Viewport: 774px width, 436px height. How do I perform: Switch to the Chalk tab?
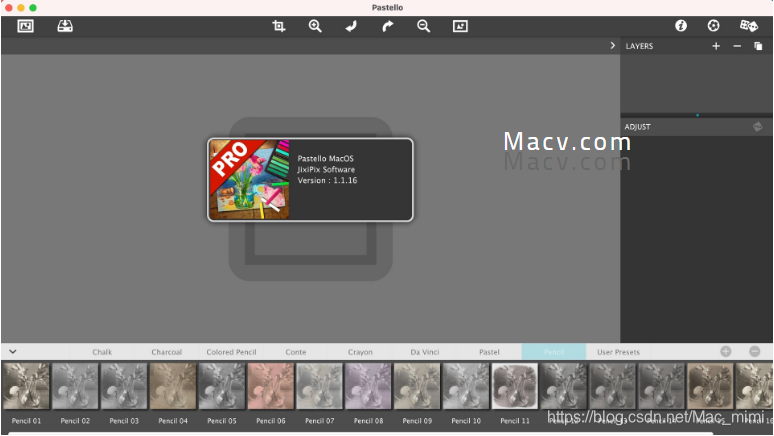click(x=102, y=352)
